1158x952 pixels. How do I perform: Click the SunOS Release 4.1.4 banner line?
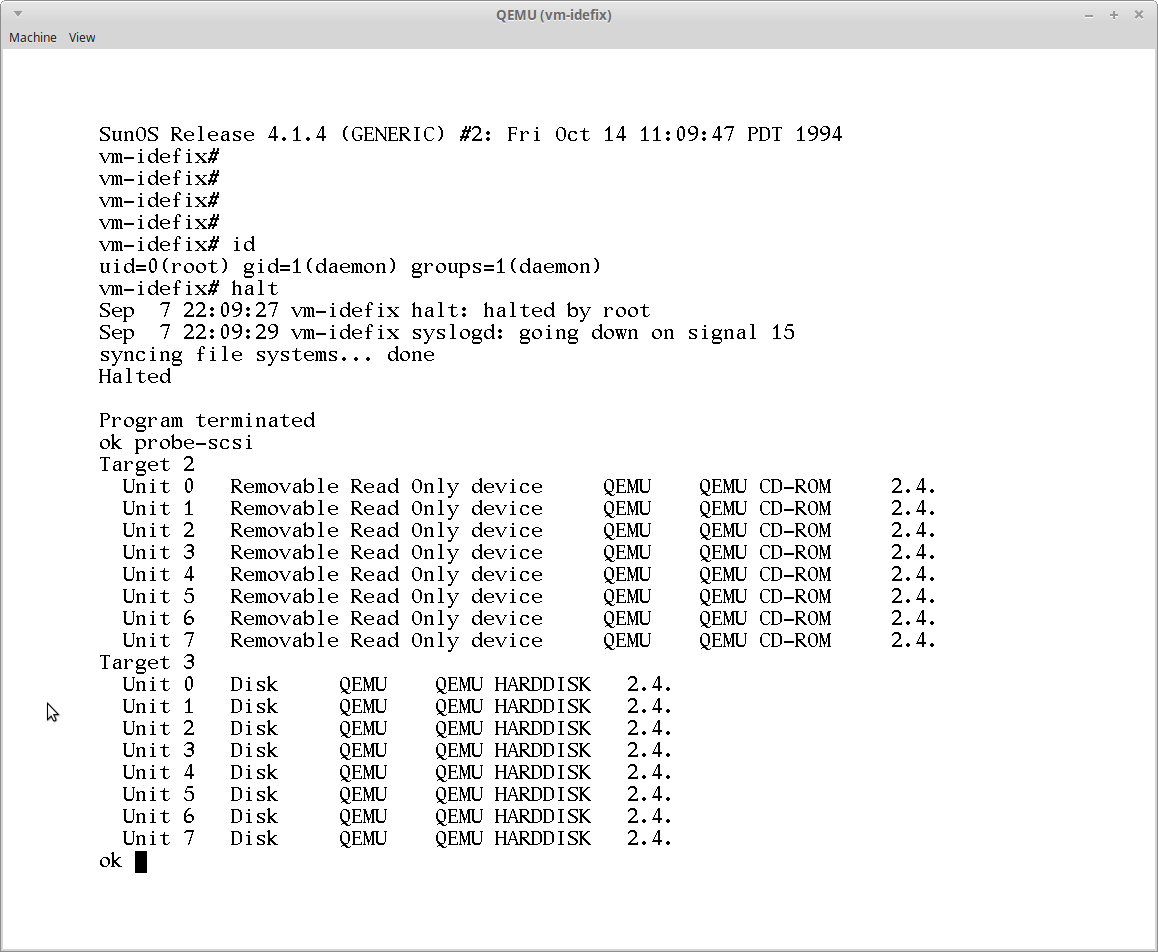point(470,134)
